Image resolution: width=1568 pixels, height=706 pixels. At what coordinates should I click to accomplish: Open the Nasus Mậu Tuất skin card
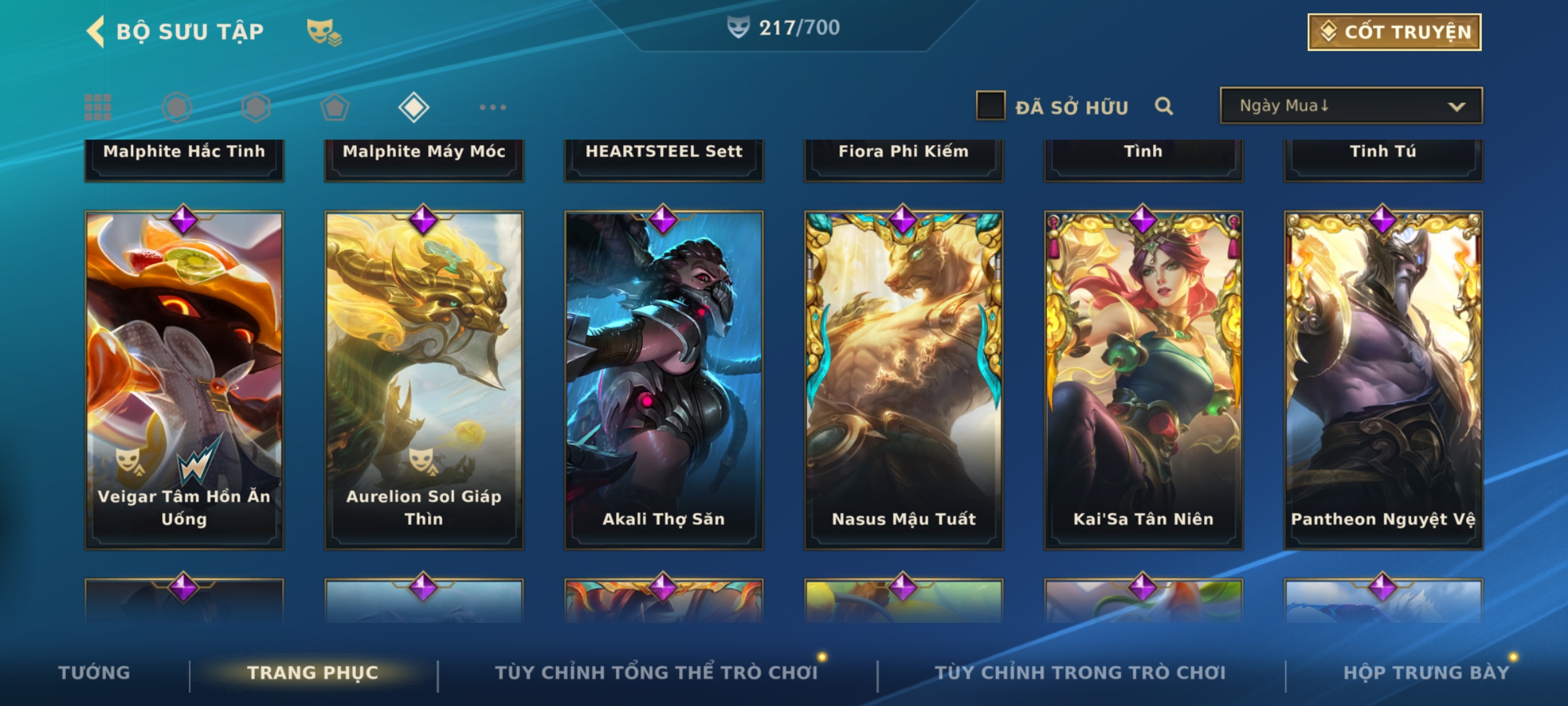pos(904,379)
